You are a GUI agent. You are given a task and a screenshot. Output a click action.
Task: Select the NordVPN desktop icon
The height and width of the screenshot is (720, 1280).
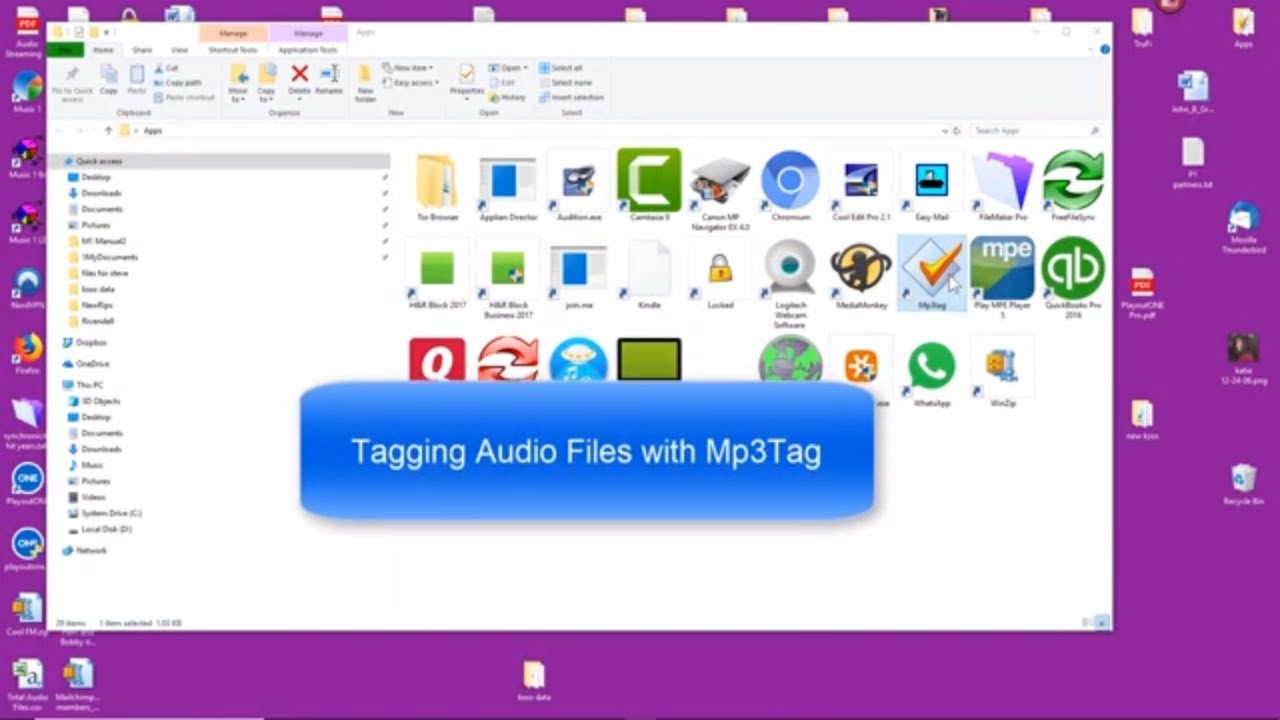point(28,289)
